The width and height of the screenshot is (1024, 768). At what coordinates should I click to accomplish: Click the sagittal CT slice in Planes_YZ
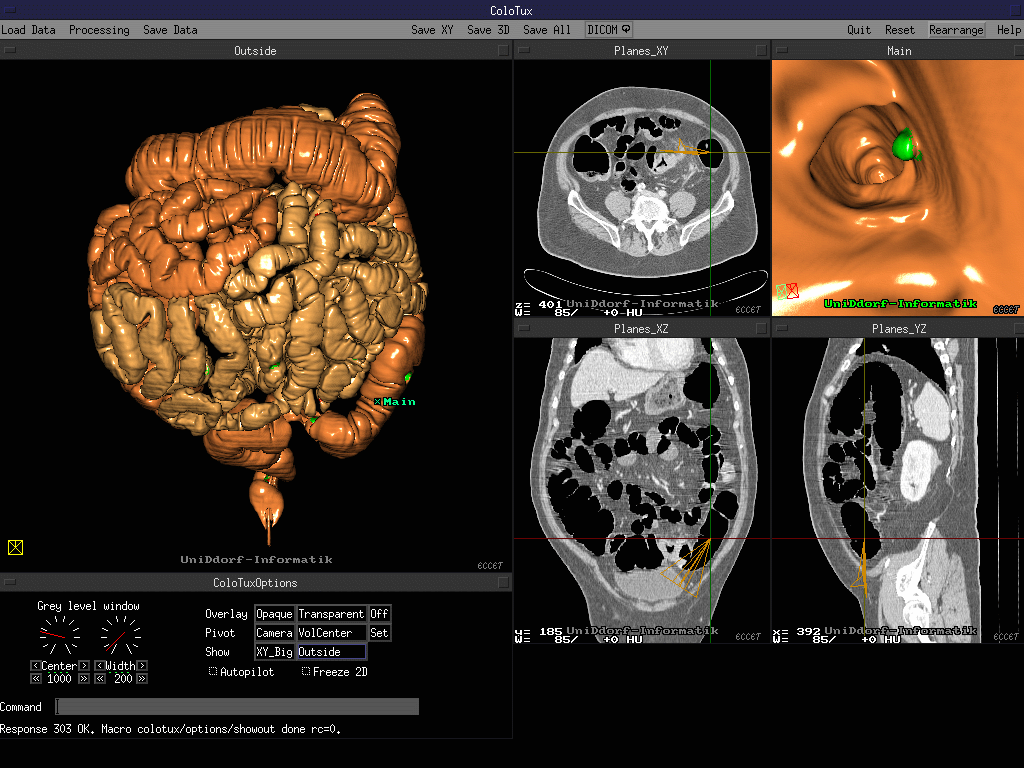click(x=893, y=490)
